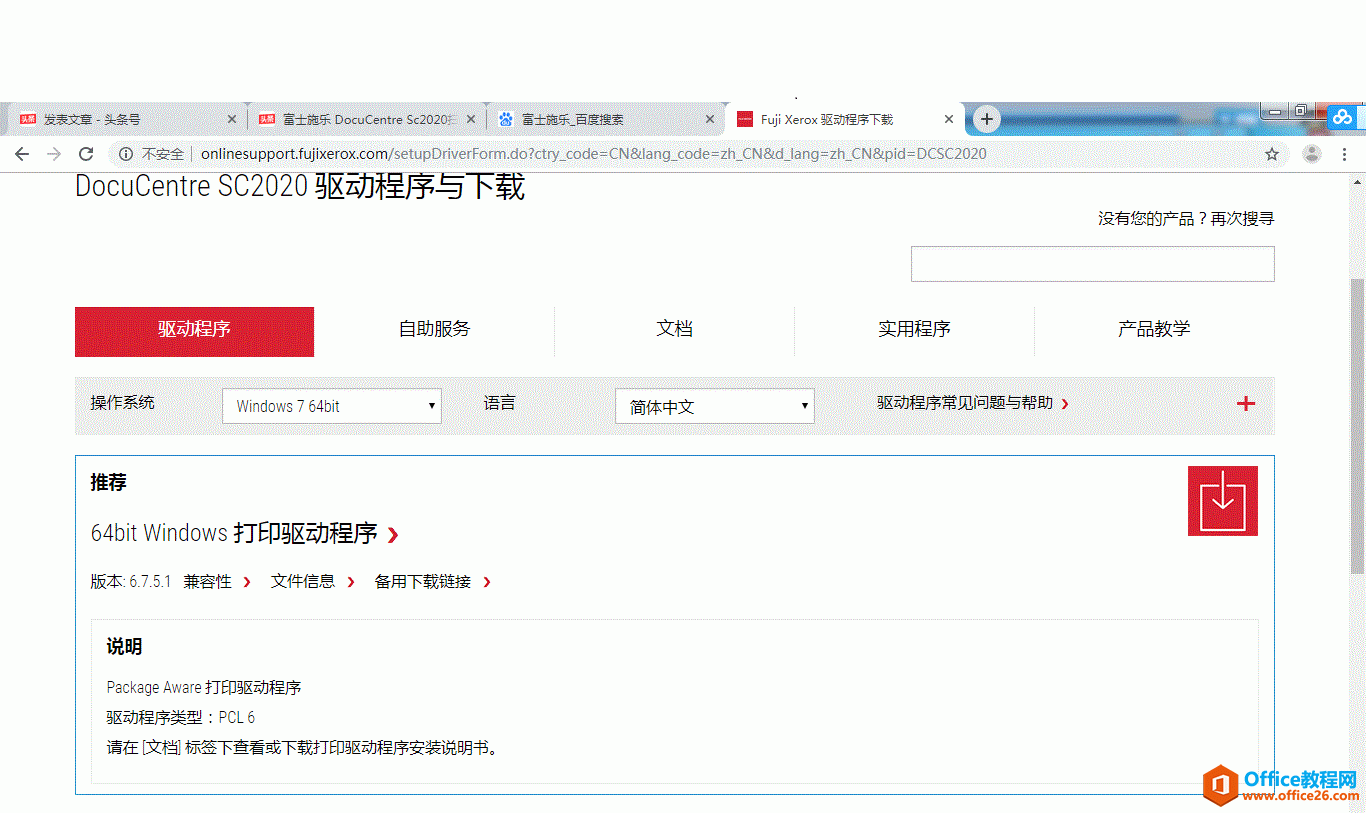The image size is (1366, 813).
Task: Reload the page with refresh icon
Action: pos(86,154)
